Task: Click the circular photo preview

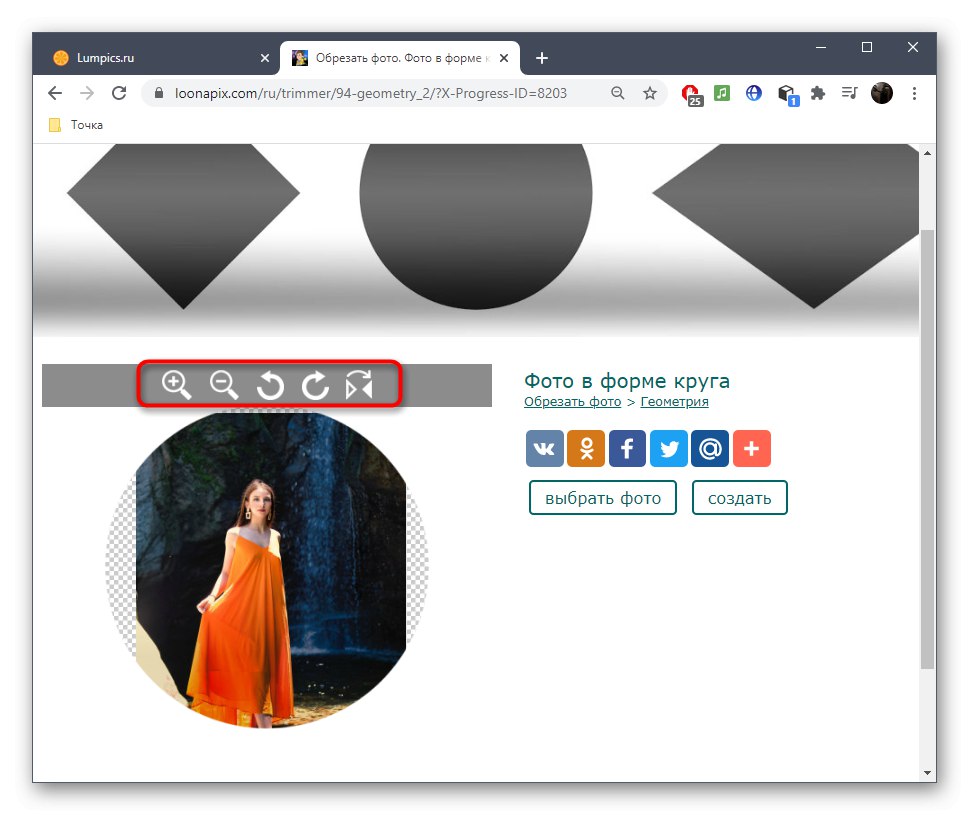Action: 267,568
